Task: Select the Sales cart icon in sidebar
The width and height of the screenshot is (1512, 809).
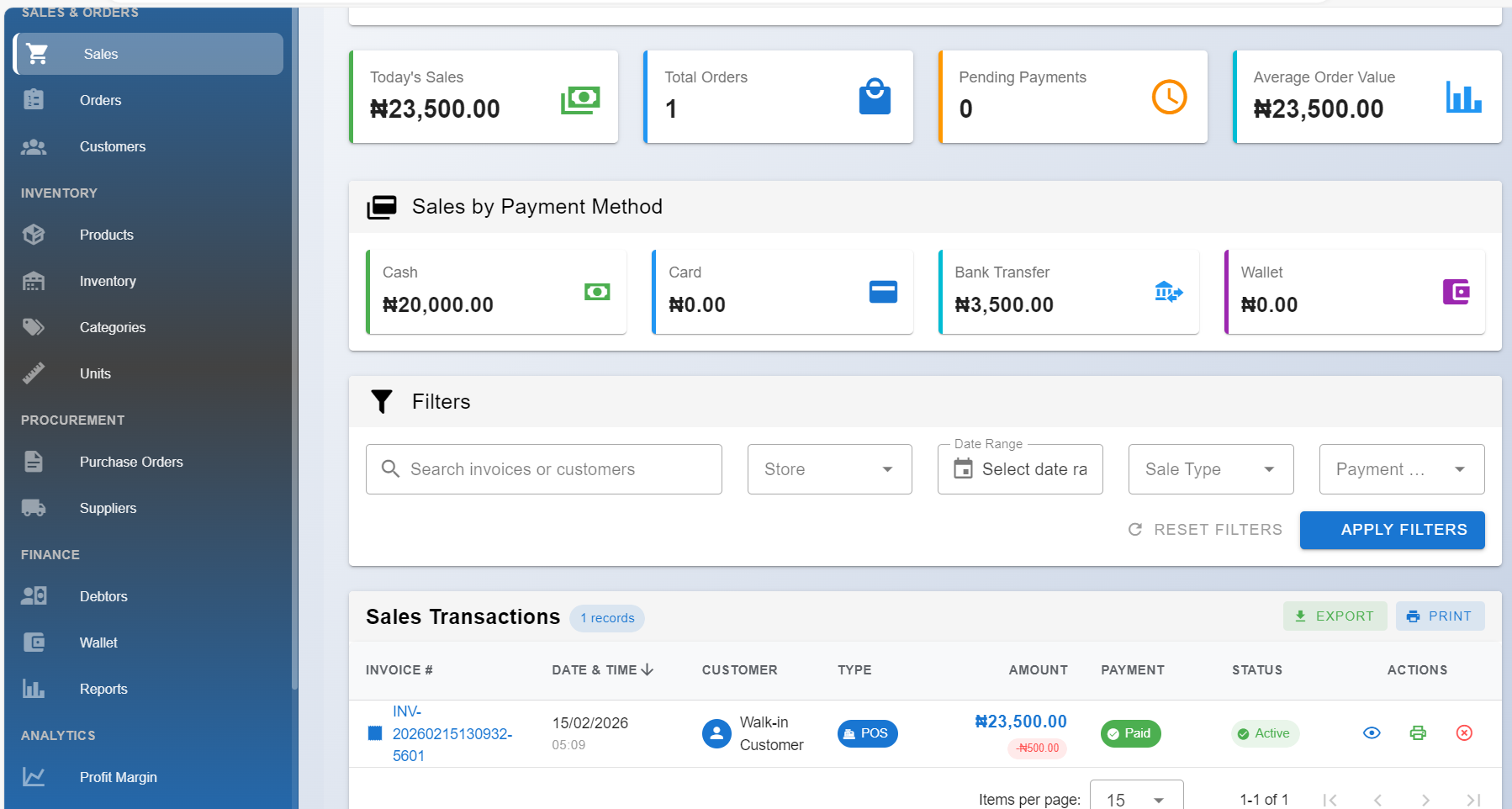Action: [37, 53]
